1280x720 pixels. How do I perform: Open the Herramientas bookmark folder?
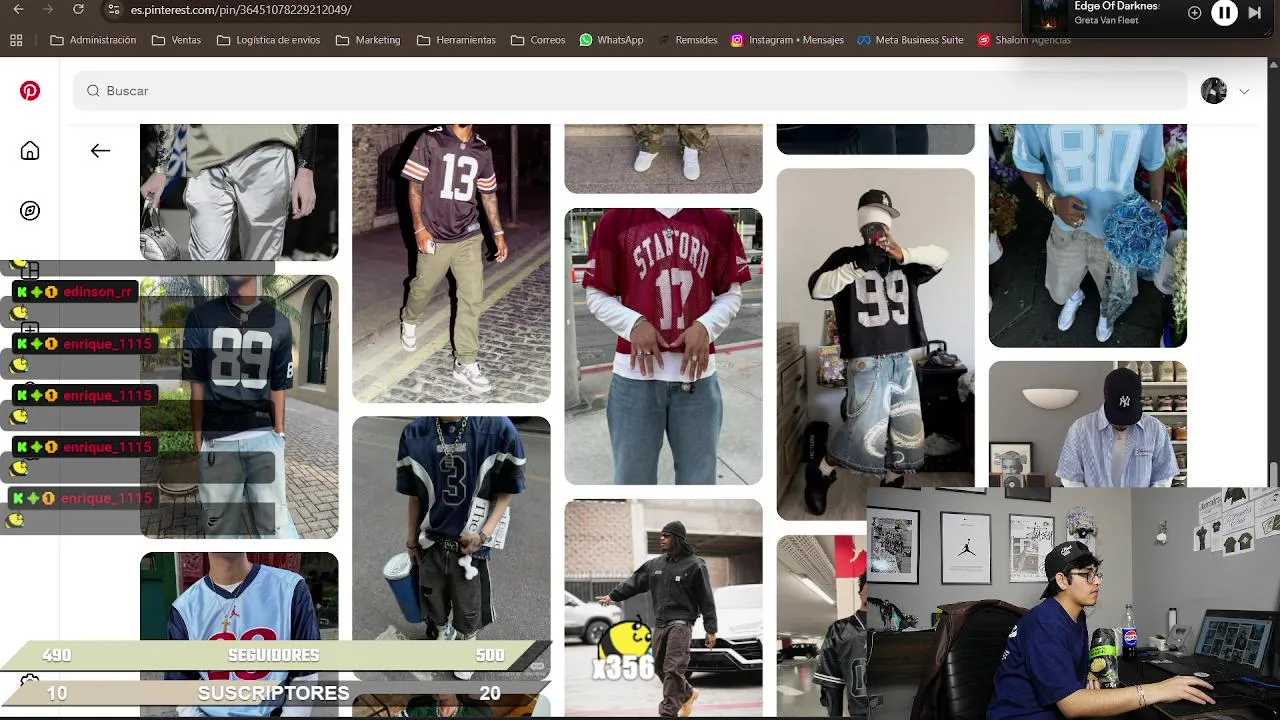[x=456, y=40]
